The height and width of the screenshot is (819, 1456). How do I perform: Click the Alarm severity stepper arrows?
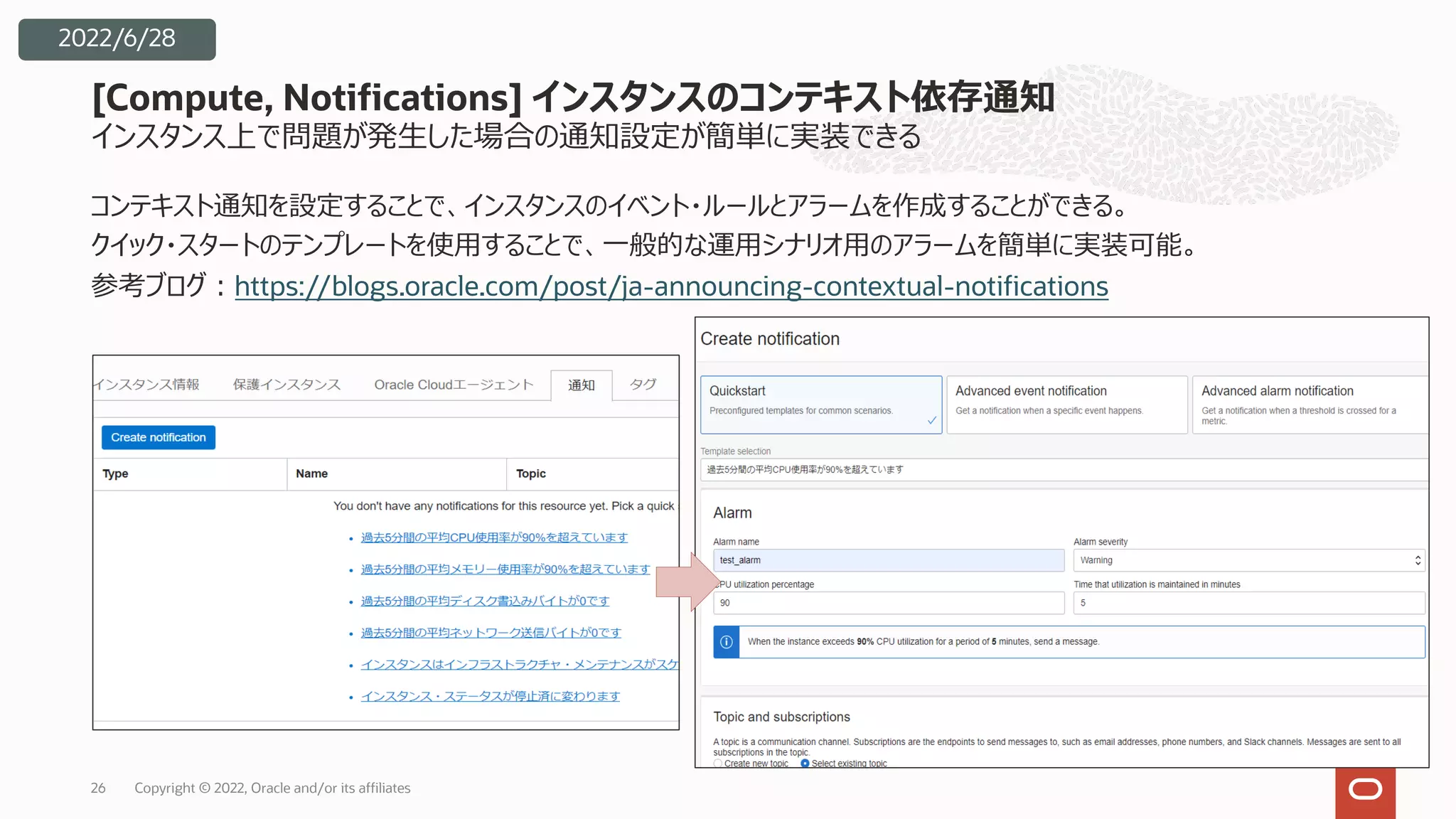1417,560
